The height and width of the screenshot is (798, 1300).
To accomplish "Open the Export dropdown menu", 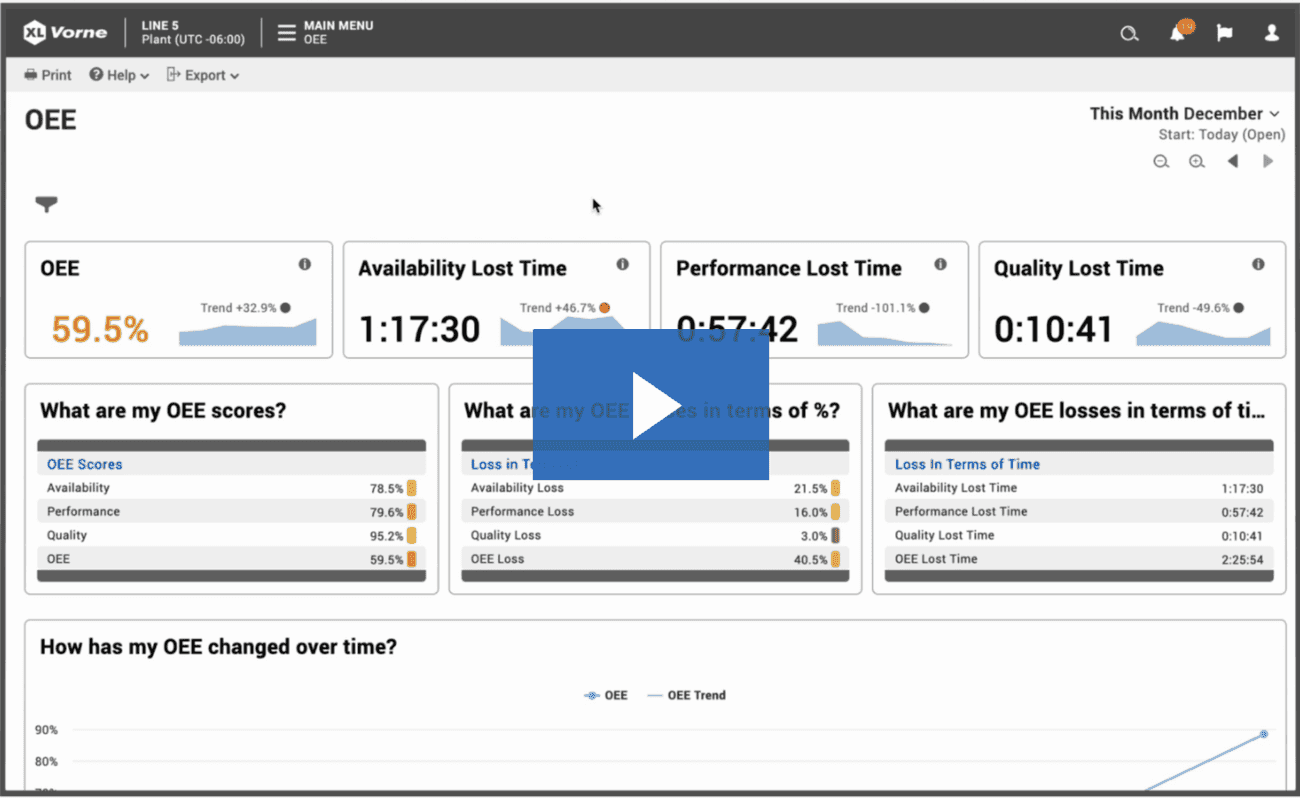I will pyautogui.click(x=203, y=75).
